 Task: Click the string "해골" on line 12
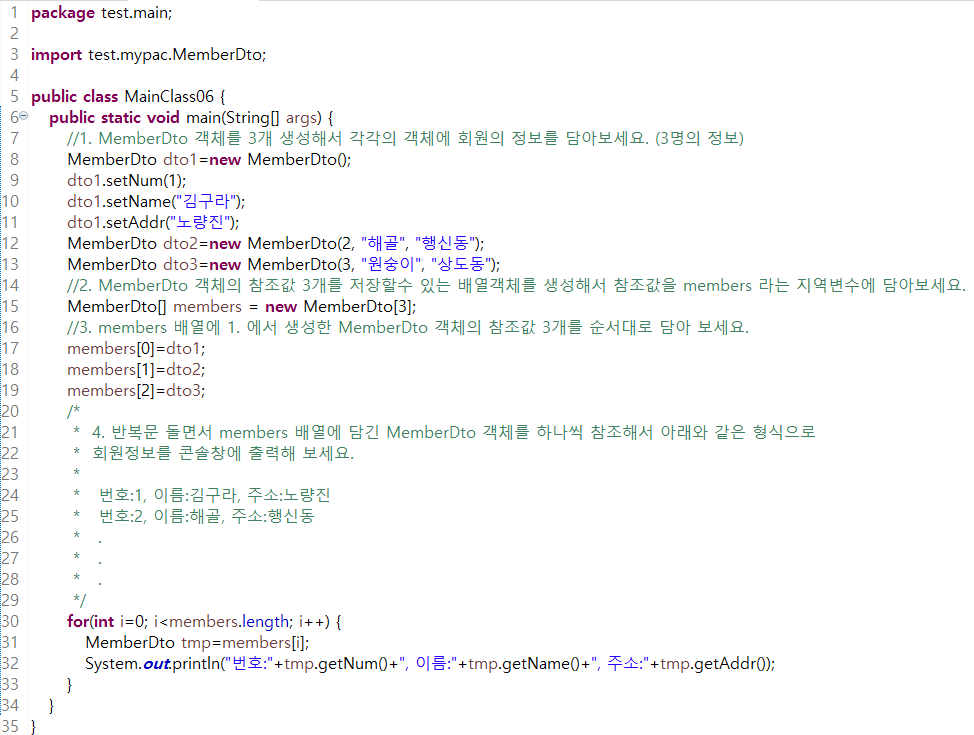click(383, 244)
